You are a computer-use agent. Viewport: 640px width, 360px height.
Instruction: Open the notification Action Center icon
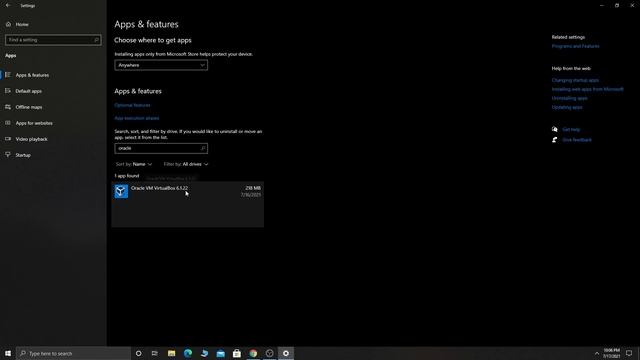tap(629, 353)
